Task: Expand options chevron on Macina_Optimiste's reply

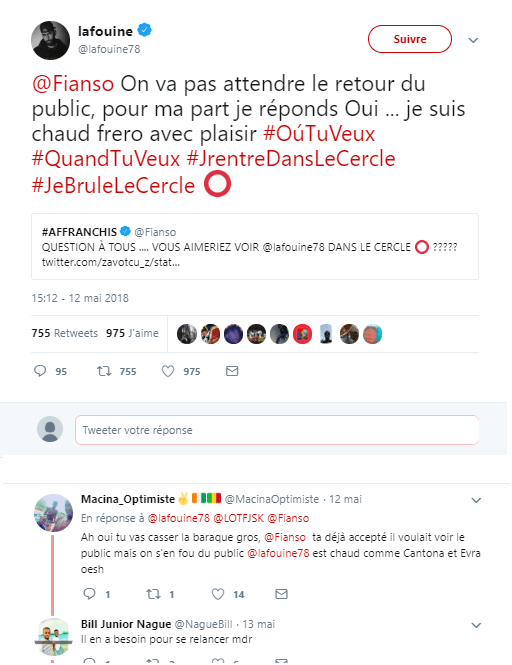Action: pyautogui.click(x=476, y=500)
